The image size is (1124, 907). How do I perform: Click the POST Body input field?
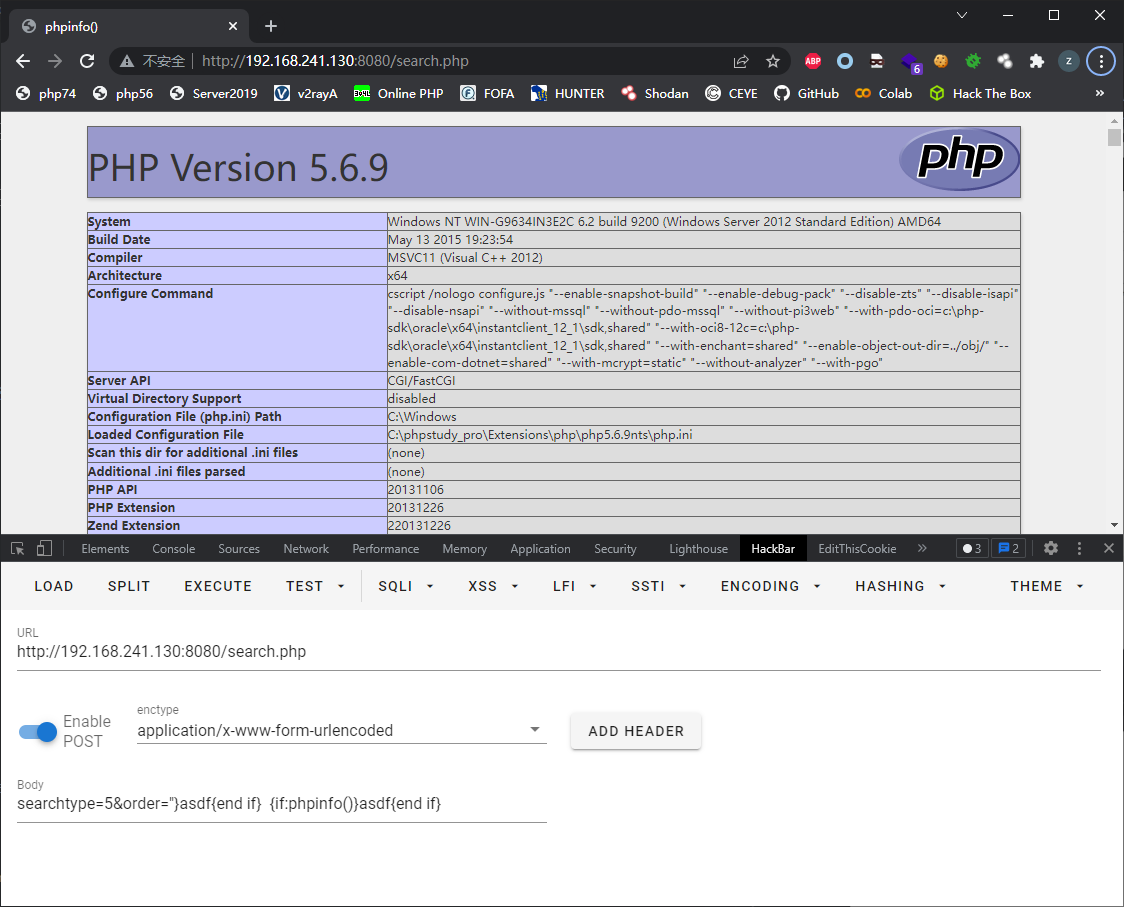tap(281, 804)
